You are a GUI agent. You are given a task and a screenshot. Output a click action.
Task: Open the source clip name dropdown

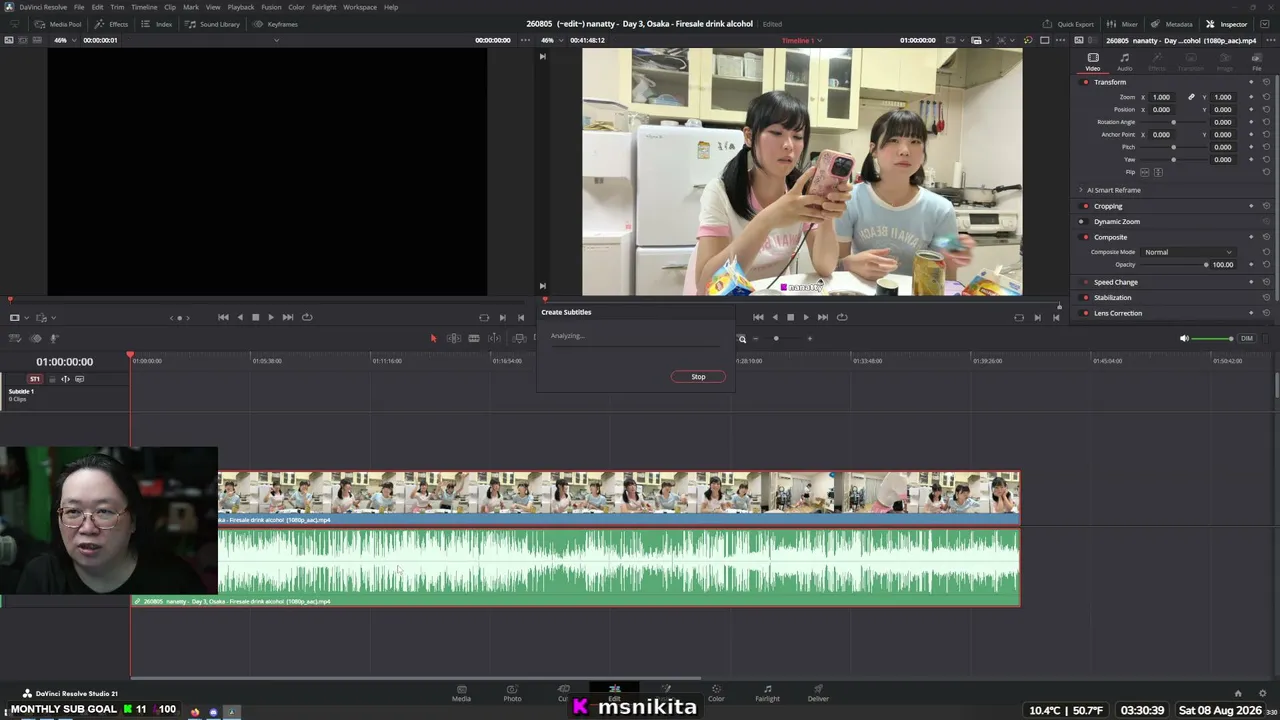[276, 40]
